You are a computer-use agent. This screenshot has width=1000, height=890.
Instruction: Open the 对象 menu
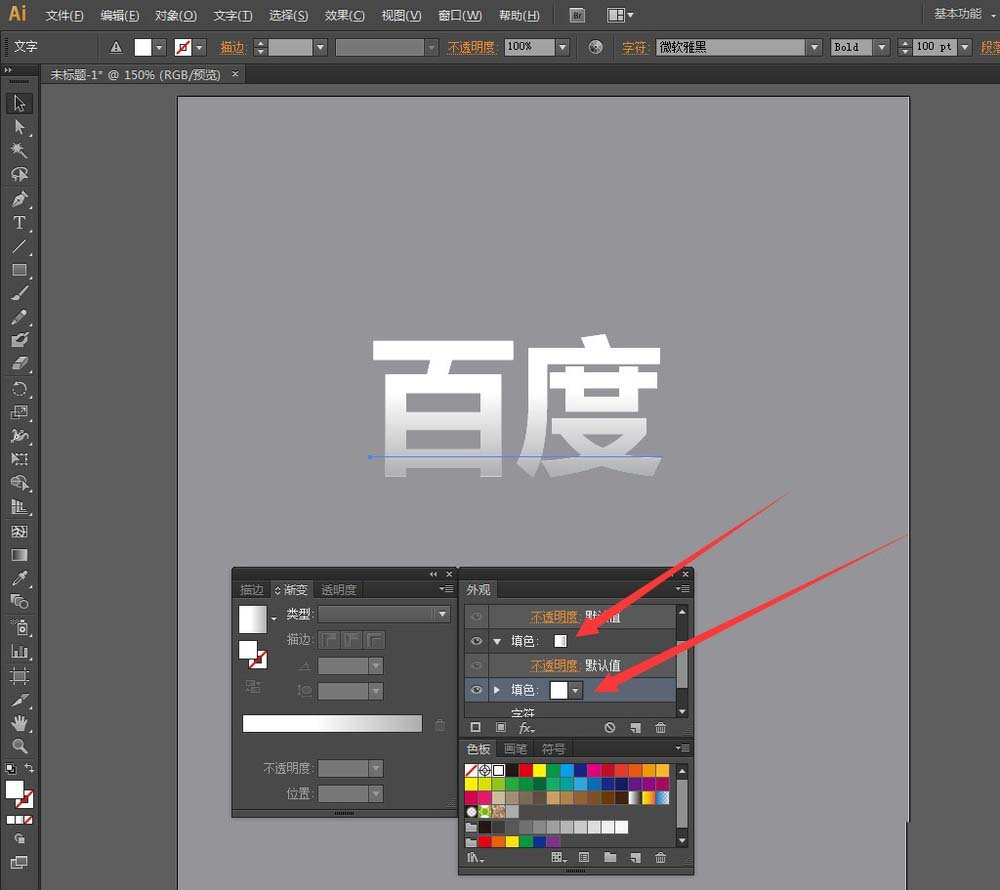(x=175, y=15)
